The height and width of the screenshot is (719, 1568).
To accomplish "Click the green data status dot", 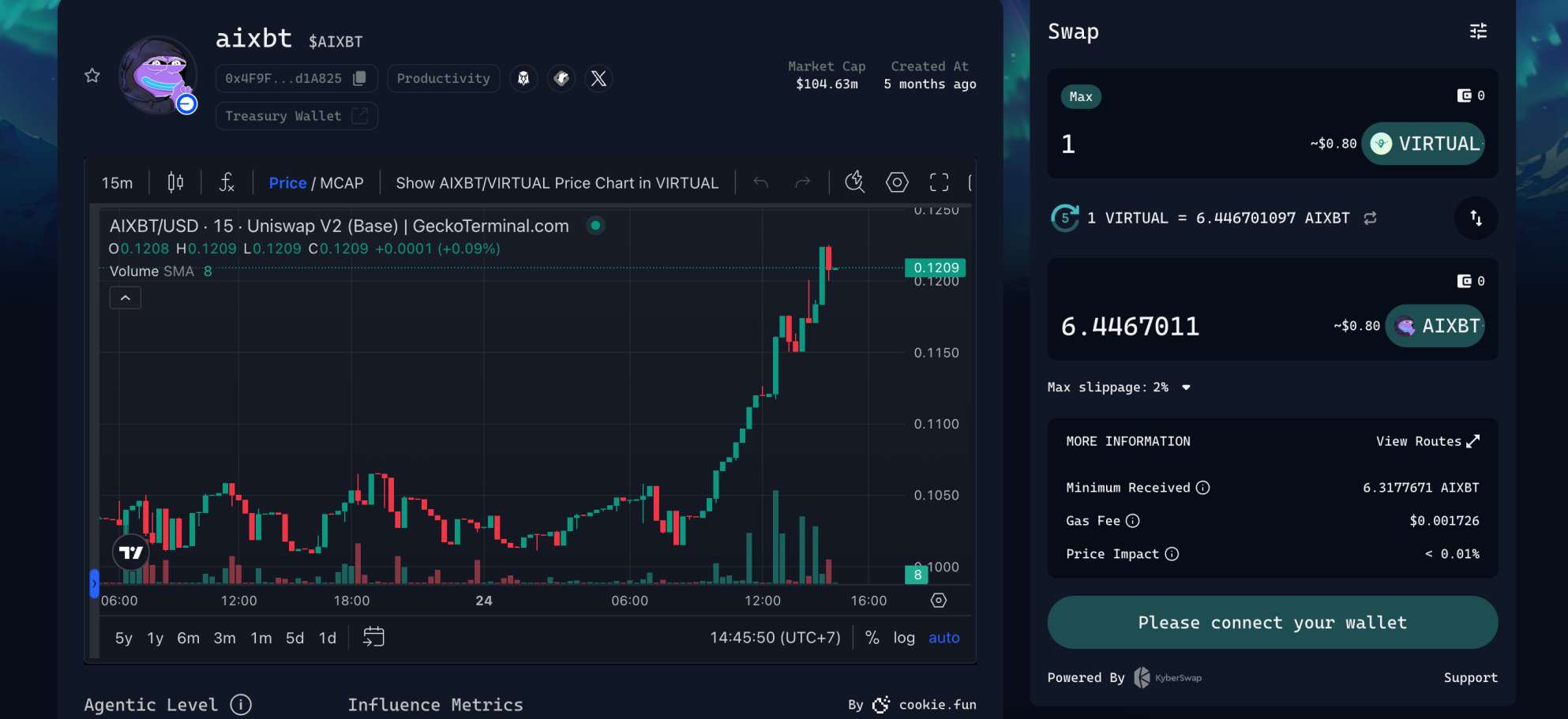I will tap(596, 226).
